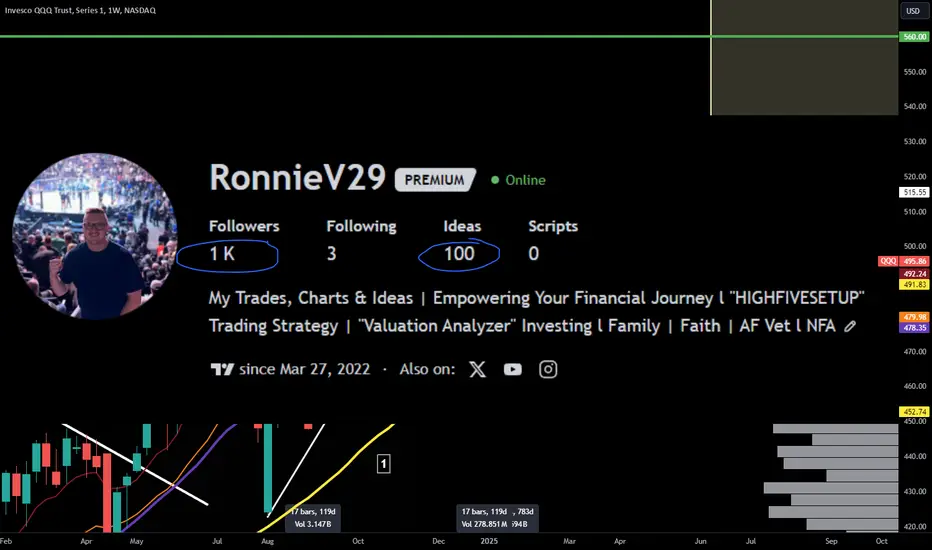Open the RonnieV29 profile picture
932x550 pixels.
95,236
